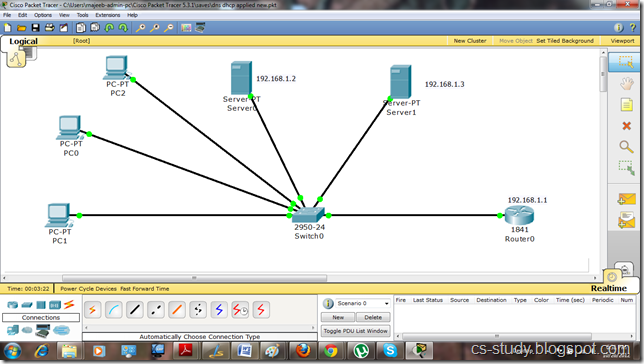
Task: Select the PC1 device on canvas
Action: click(59, 215)
